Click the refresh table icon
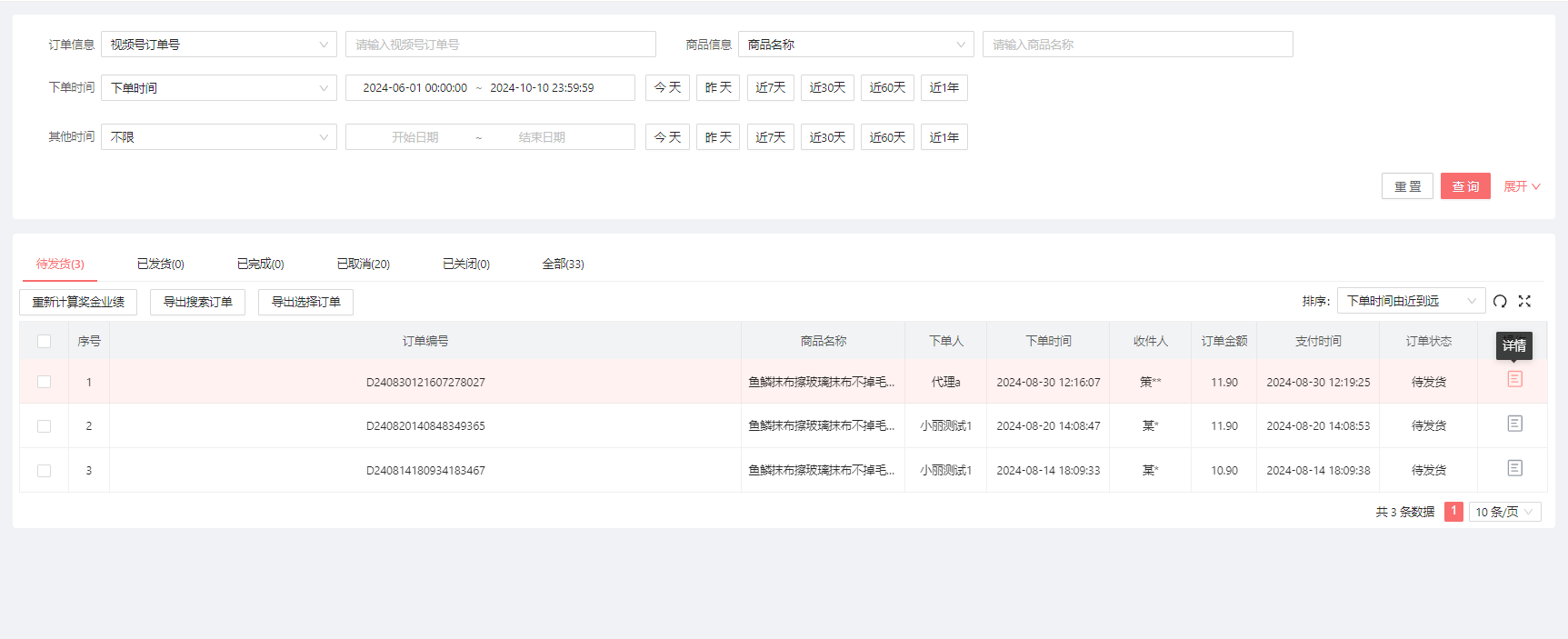1568x639 pixels. (1500, 301)
